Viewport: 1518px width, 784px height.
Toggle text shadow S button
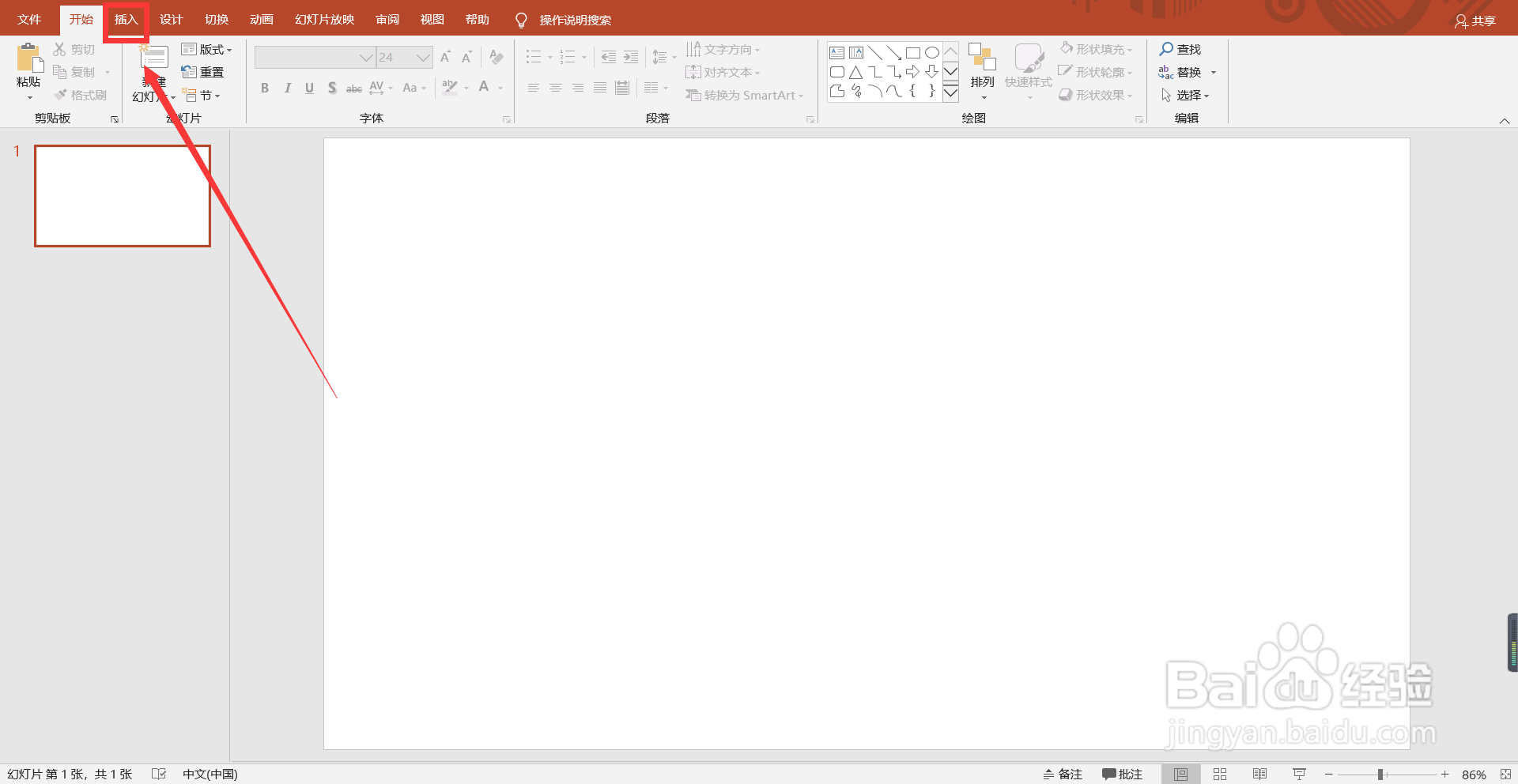[x=332, y=88]
